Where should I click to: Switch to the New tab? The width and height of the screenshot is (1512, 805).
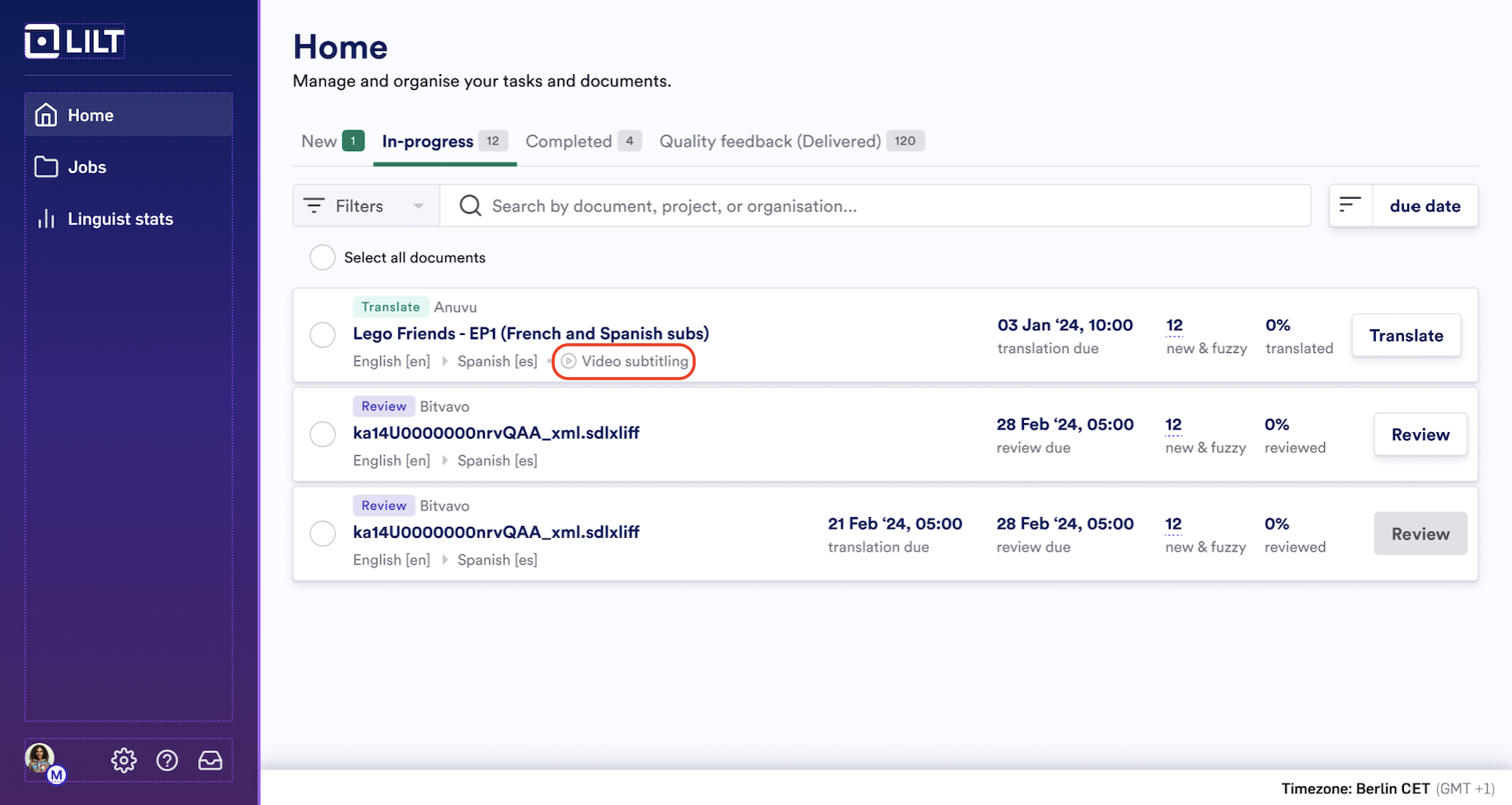coord(332,141)
